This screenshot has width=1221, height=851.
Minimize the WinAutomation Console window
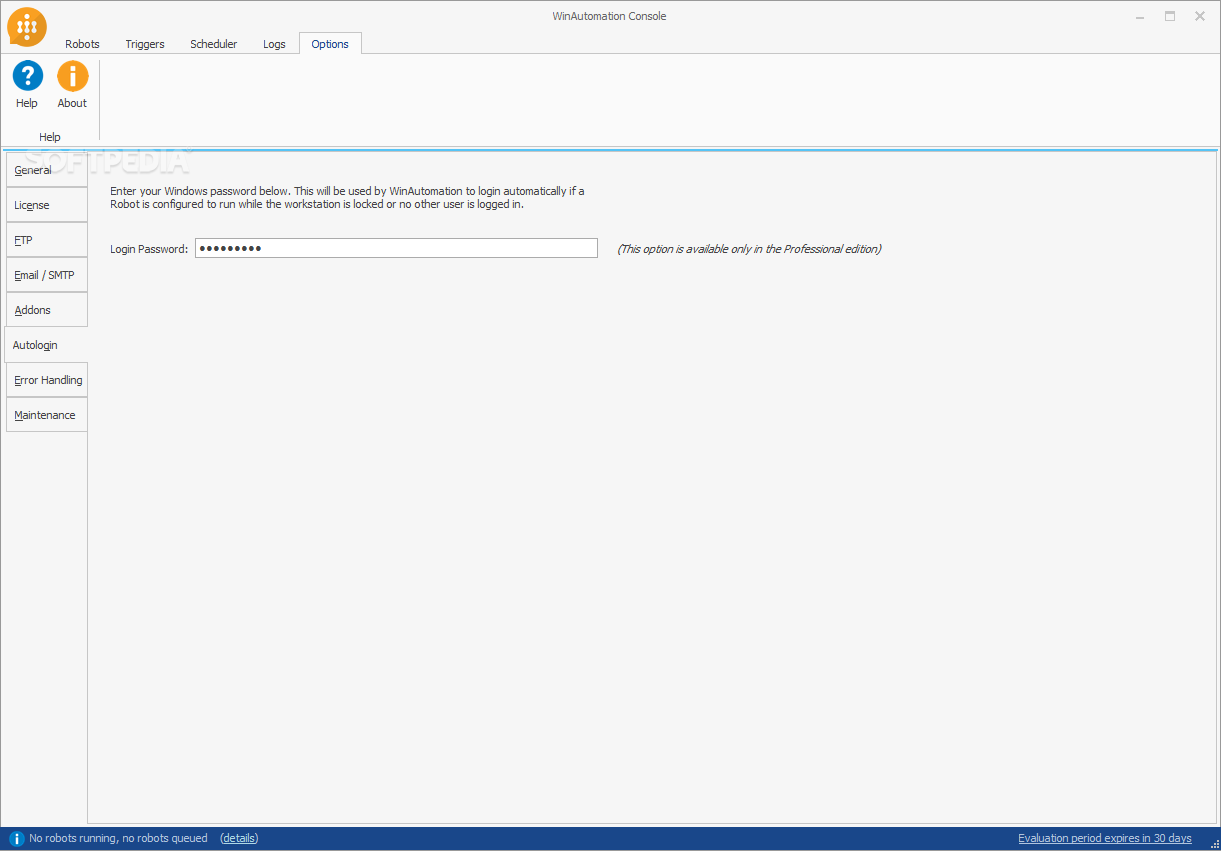(x=1140, y=16)
